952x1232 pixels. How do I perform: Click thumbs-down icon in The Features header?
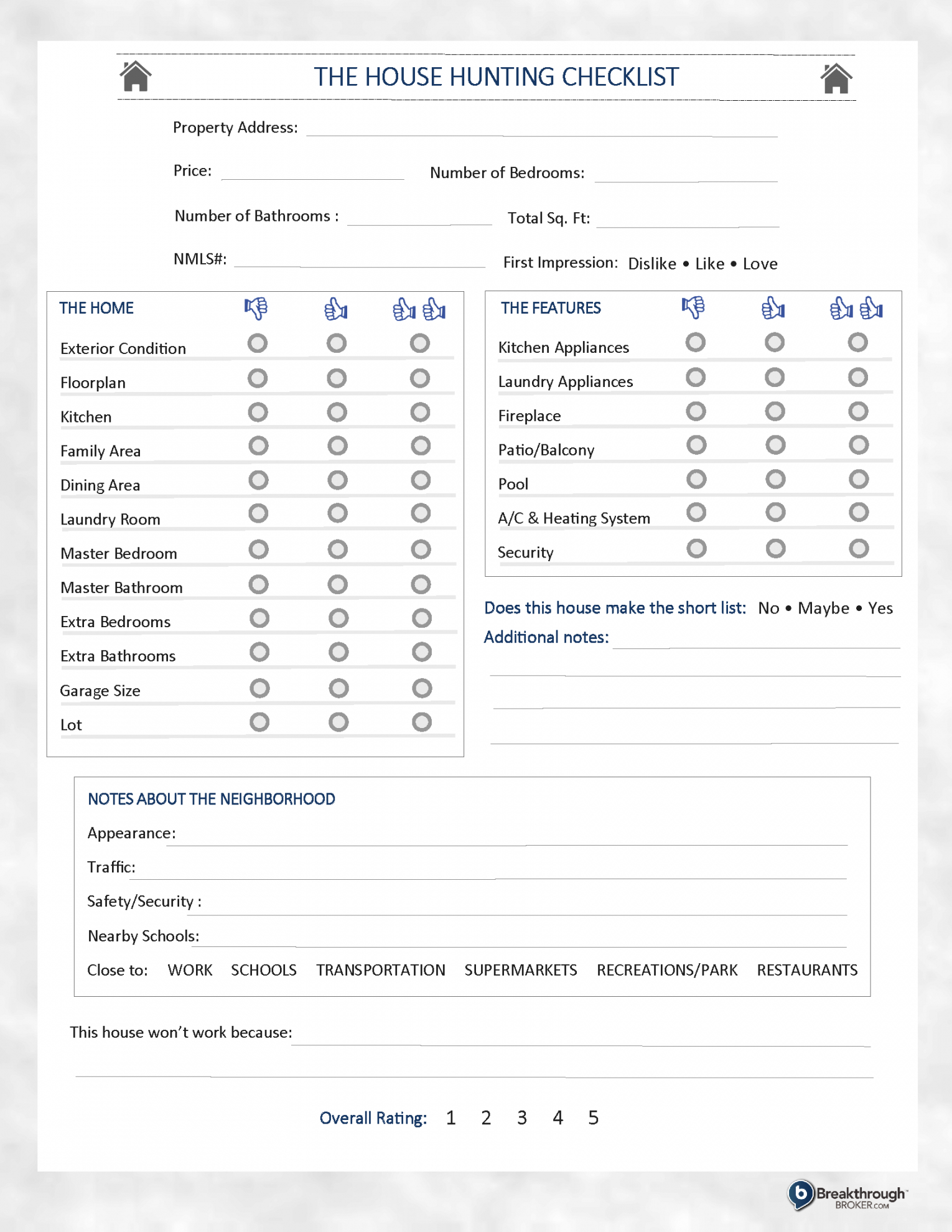(x=693, y=307)
